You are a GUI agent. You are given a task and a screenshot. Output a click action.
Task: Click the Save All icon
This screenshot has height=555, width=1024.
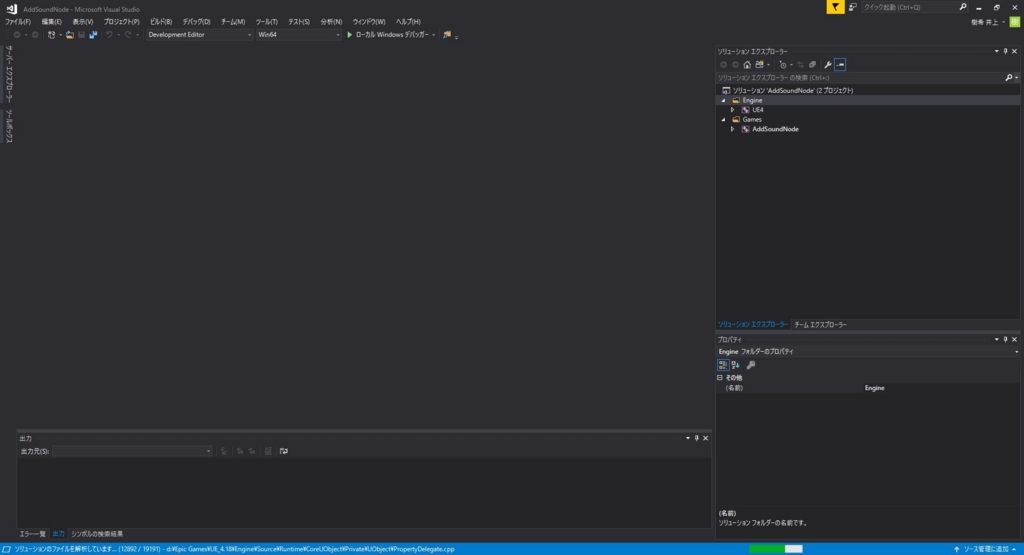(93, 35)
